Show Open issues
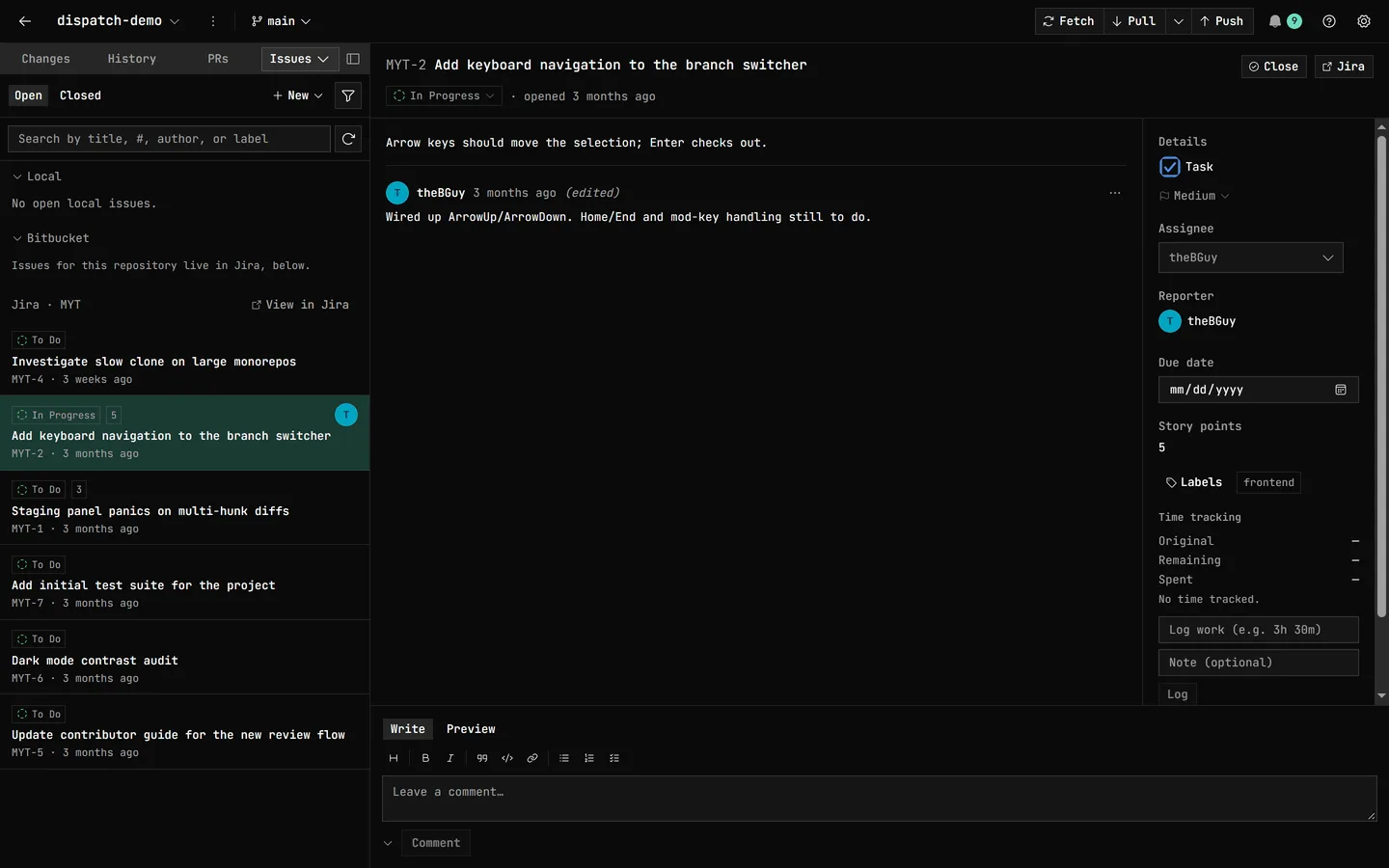 [x=28, y=95]
